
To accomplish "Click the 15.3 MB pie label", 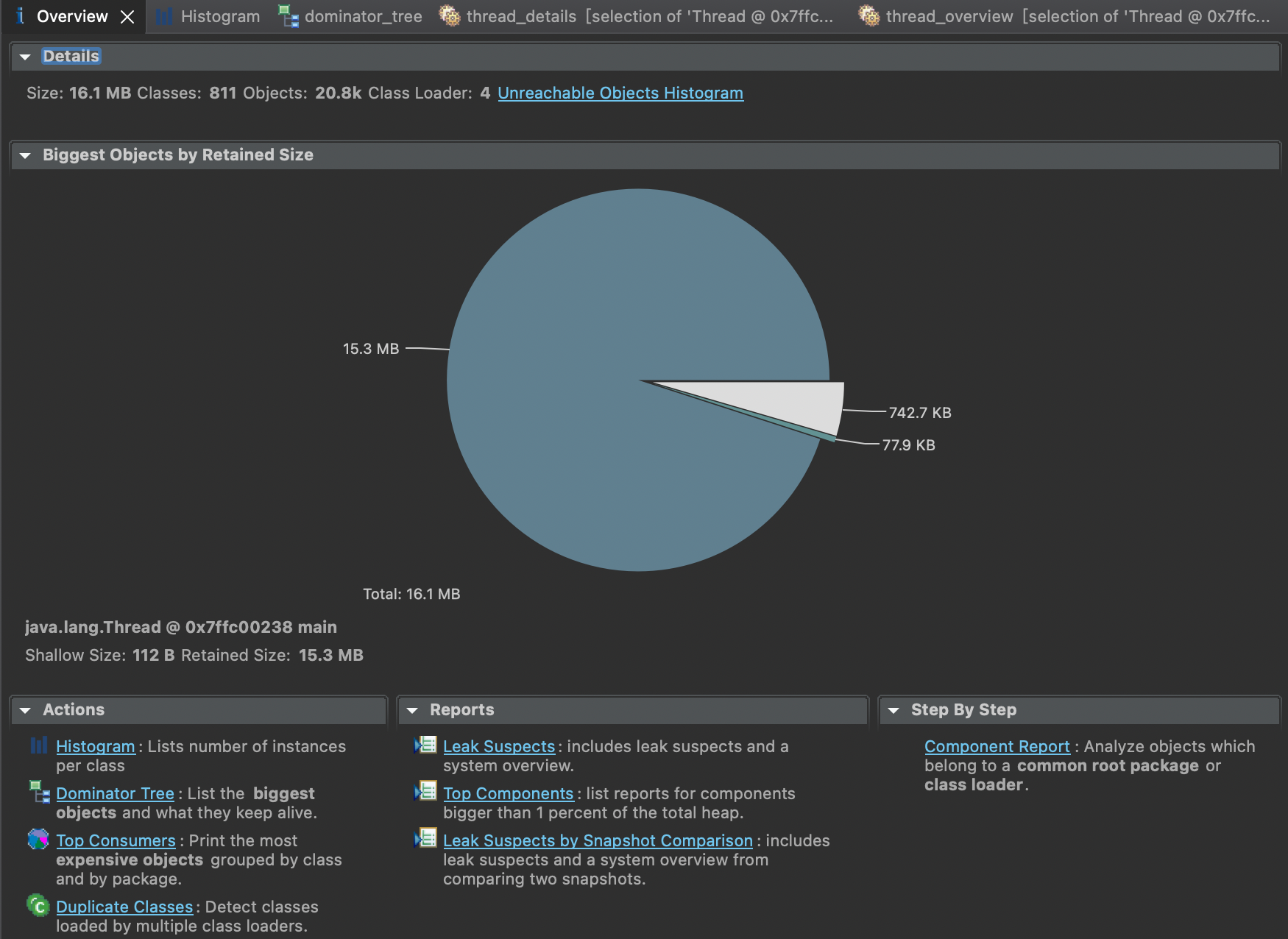I will pyautogui.click(x=371, y=349).
